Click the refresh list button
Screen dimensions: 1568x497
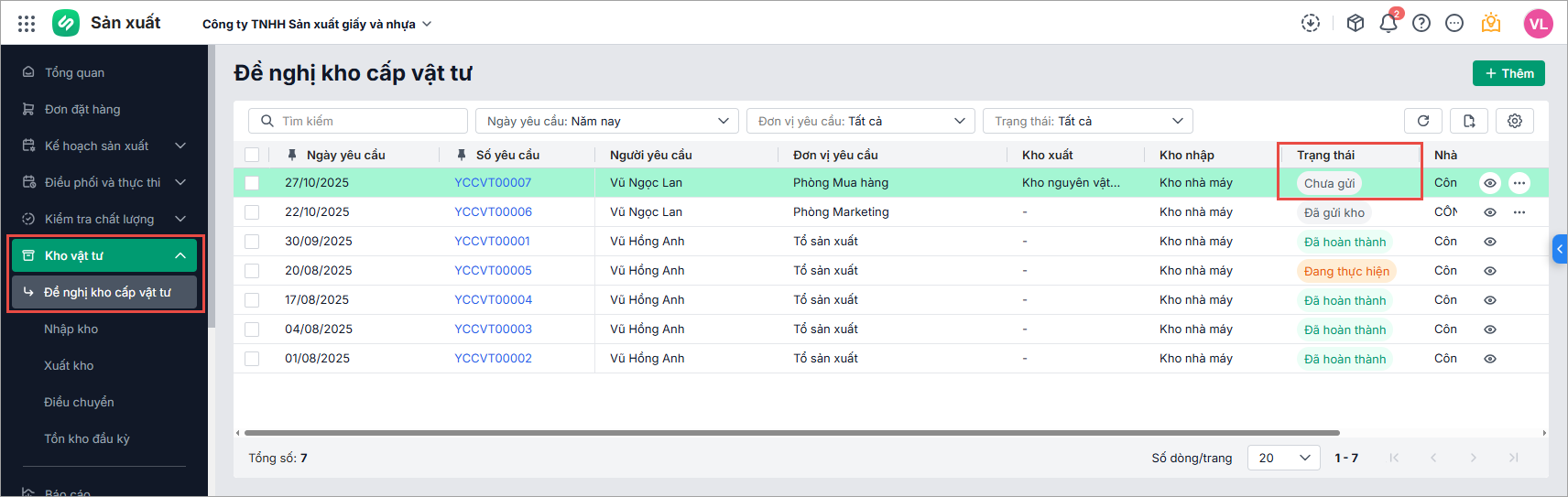point(1423,121)
